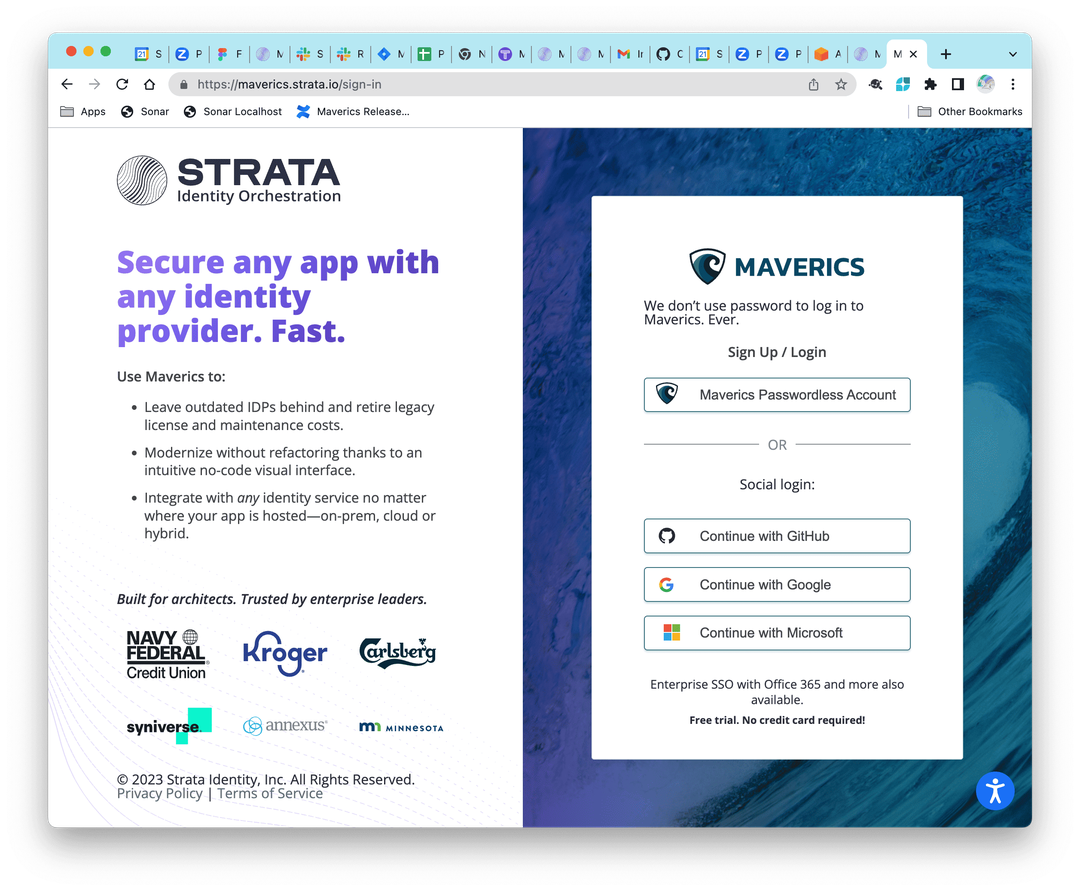Click the 'Enterprise SSO with Office 365' text
Screen dimensions: 1080x891
(777, 692)
